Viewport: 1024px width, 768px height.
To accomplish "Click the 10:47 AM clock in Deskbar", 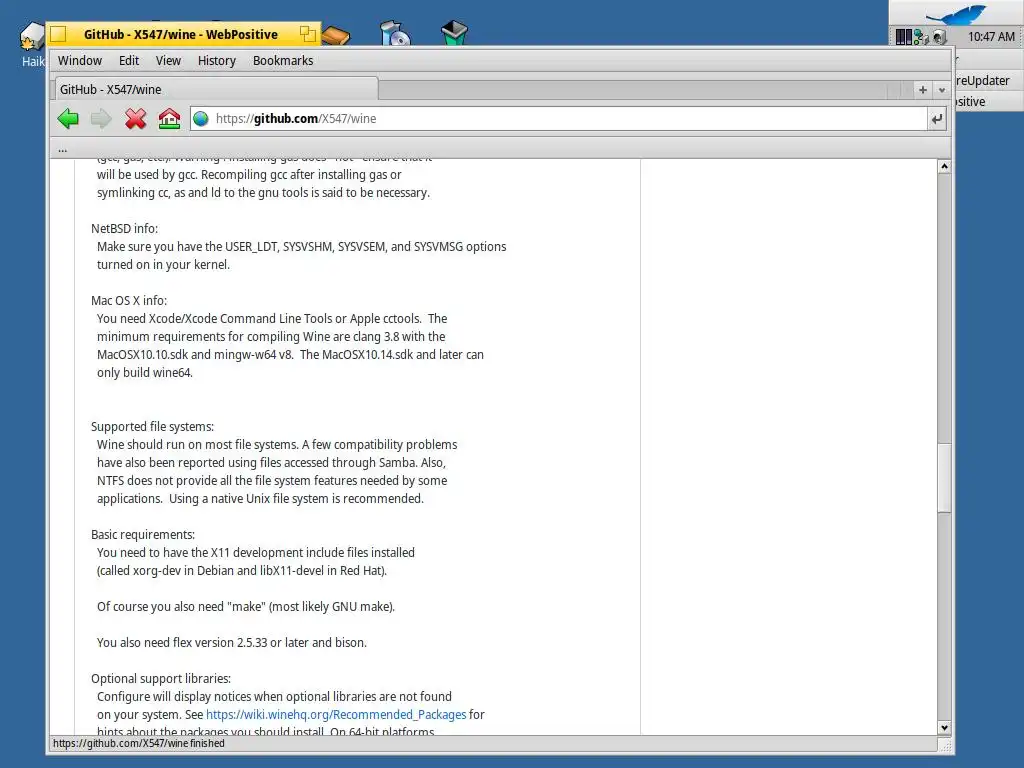I will coord(991,37).
